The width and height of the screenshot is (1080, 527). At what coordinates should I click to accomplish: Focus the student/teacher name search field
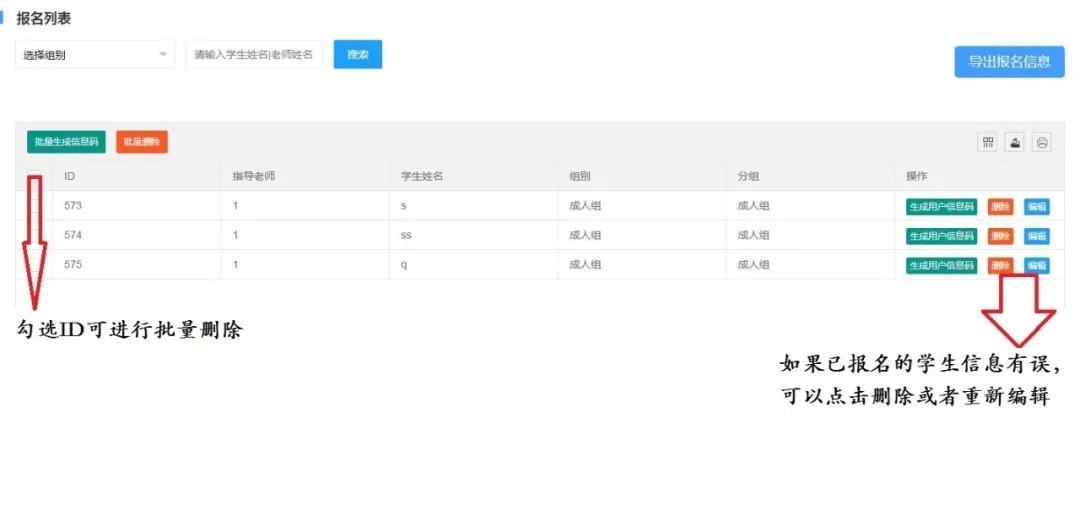point(254,55)
